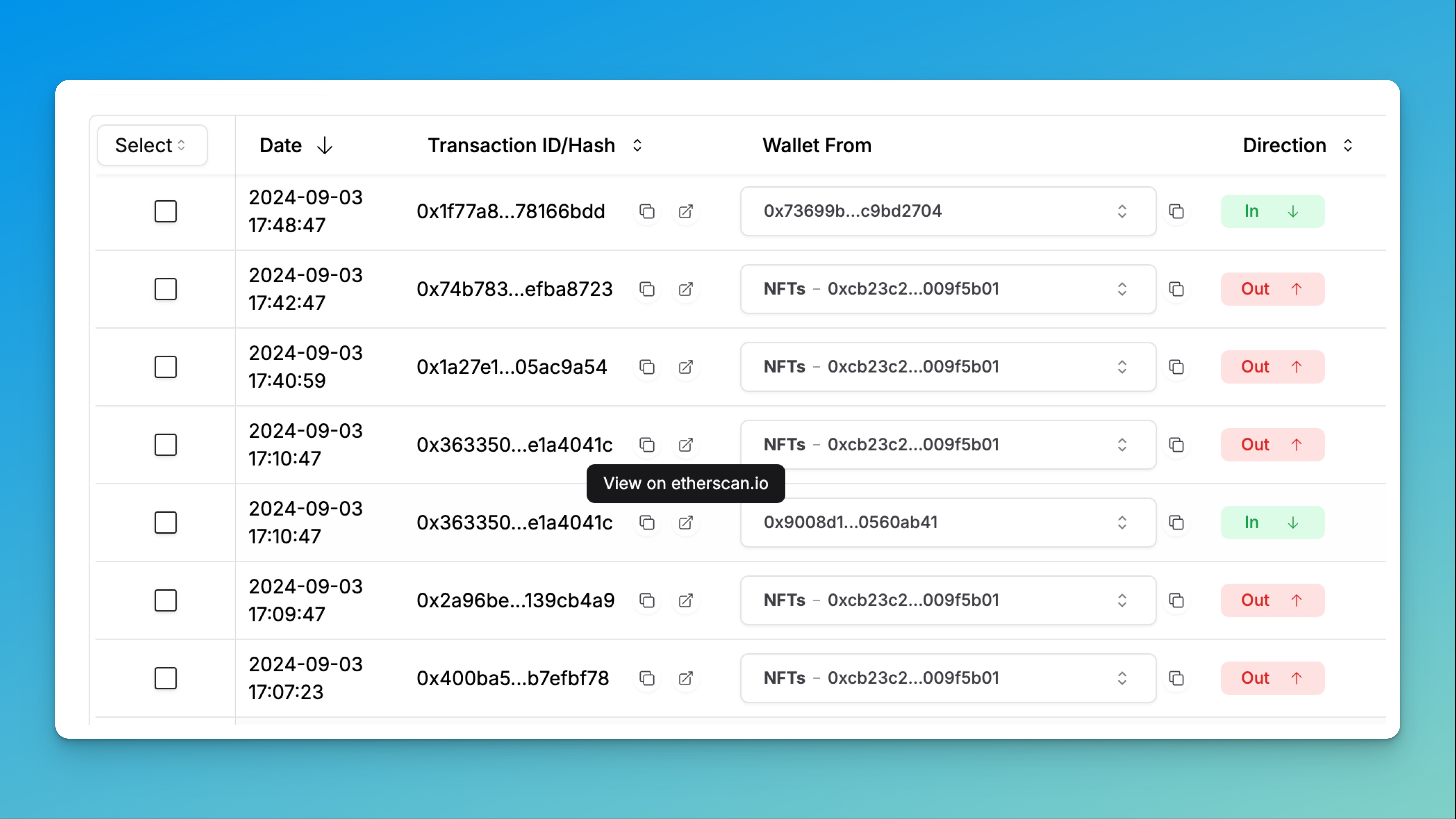Copy wallet address 0x9008d1...0560ab41
The width and height of the screenshot is (1456, 819).
click(x=1176, y=522)
